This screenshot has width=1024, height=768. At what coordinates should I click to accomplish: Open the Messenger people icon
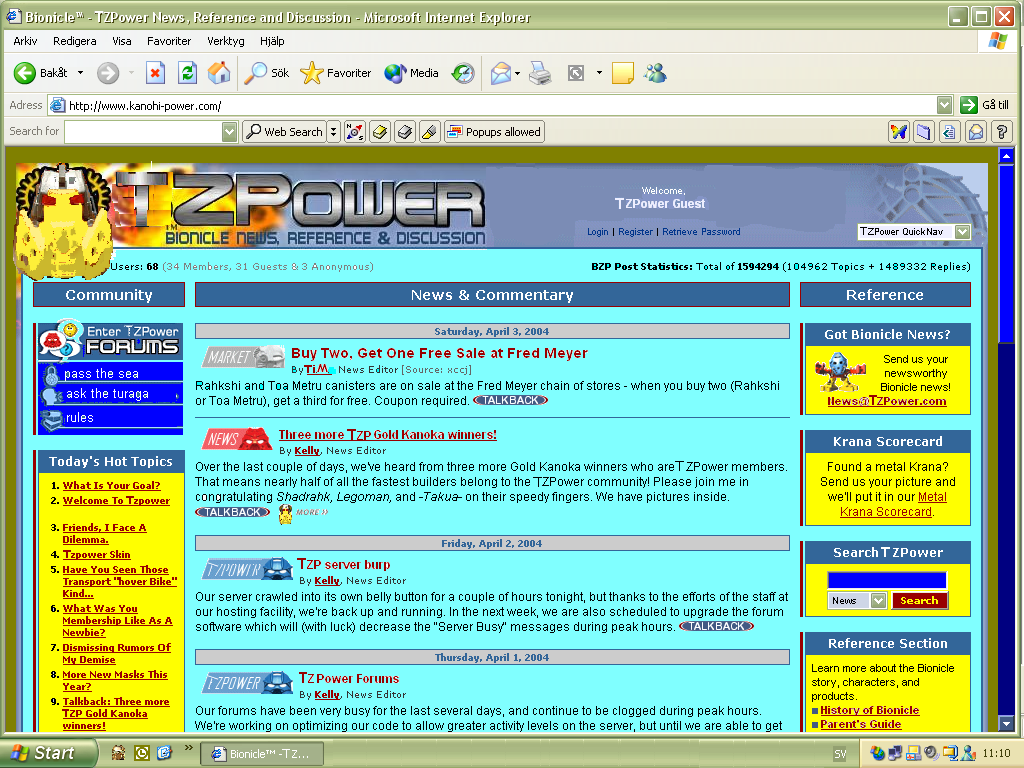click(655, 72)
